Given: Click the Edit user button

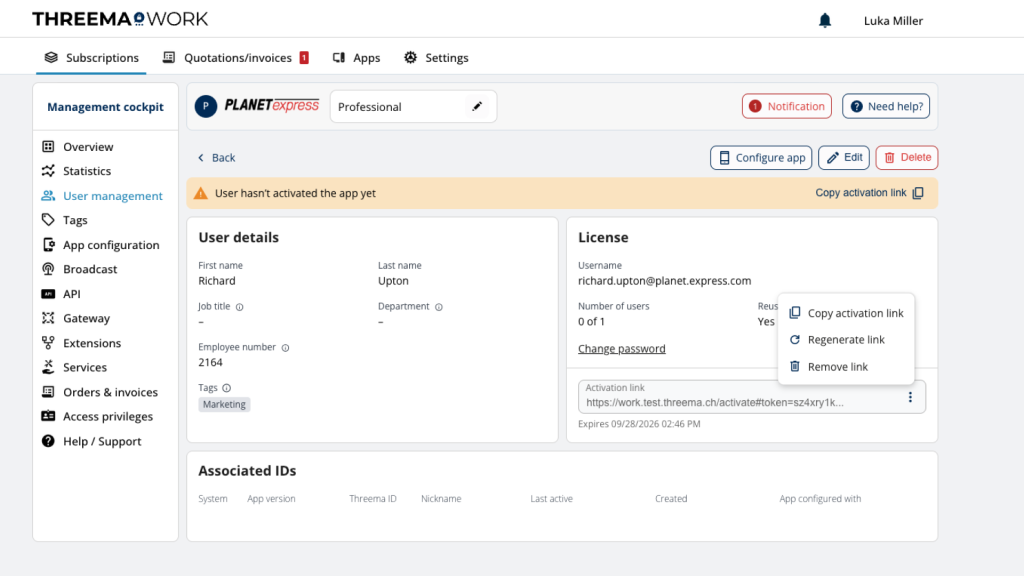Looking at the screenshot, I should tap(844, 157).
